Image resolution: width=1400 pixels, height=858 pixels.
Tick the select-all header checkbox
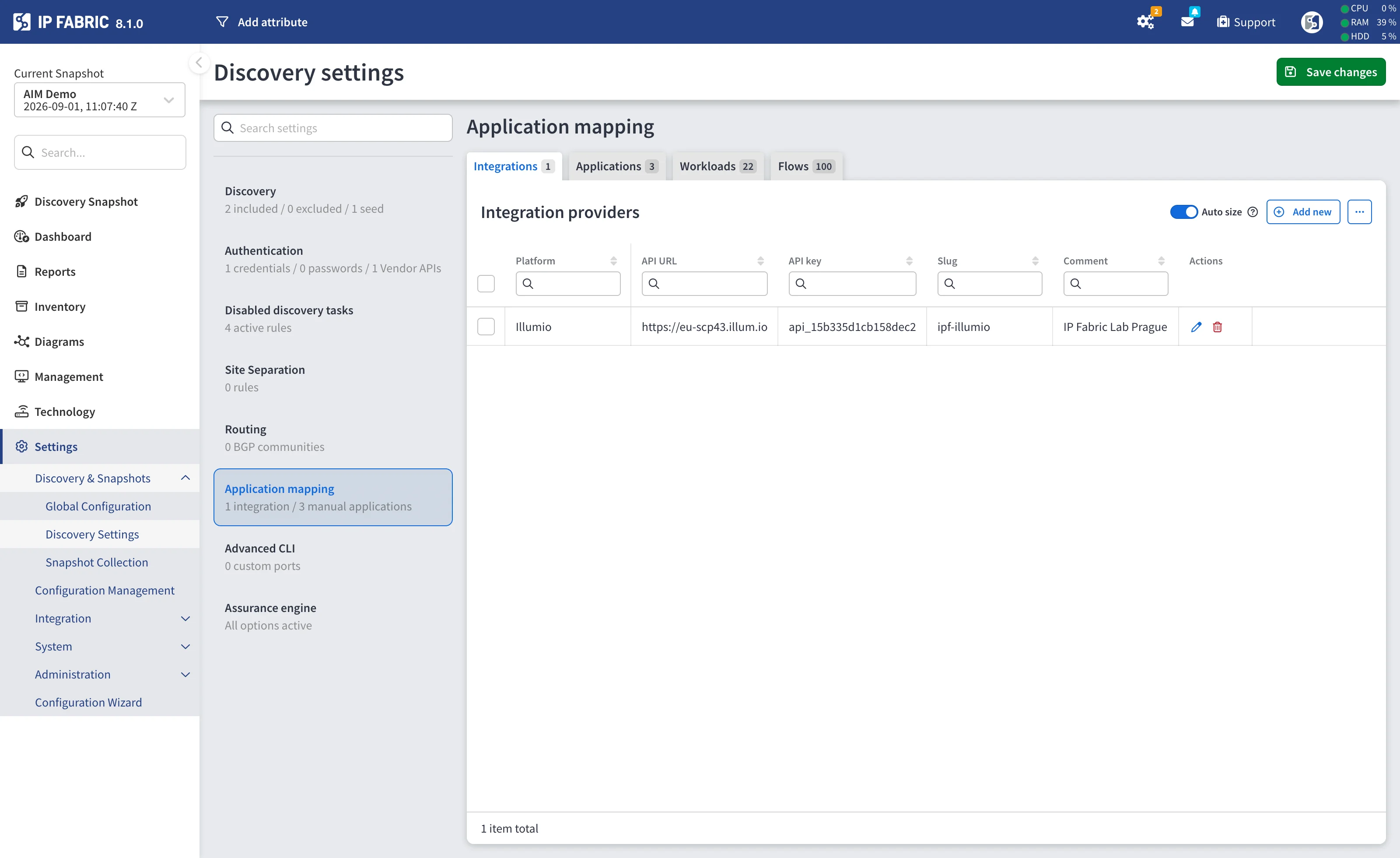pos(486,283)
